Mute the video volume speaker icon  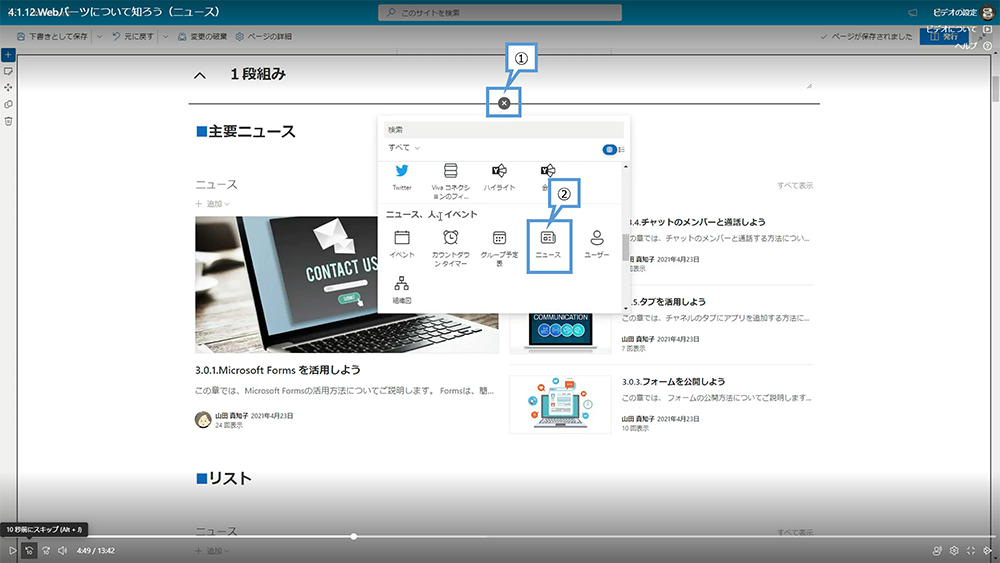coord(62,550)
